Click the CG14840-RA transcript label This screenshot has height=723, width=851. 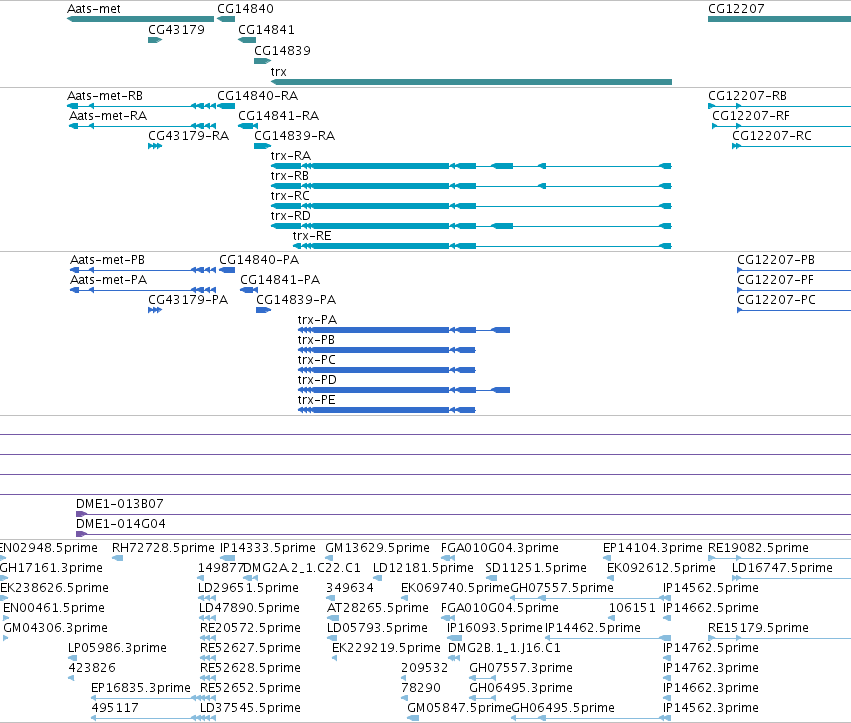258,96
